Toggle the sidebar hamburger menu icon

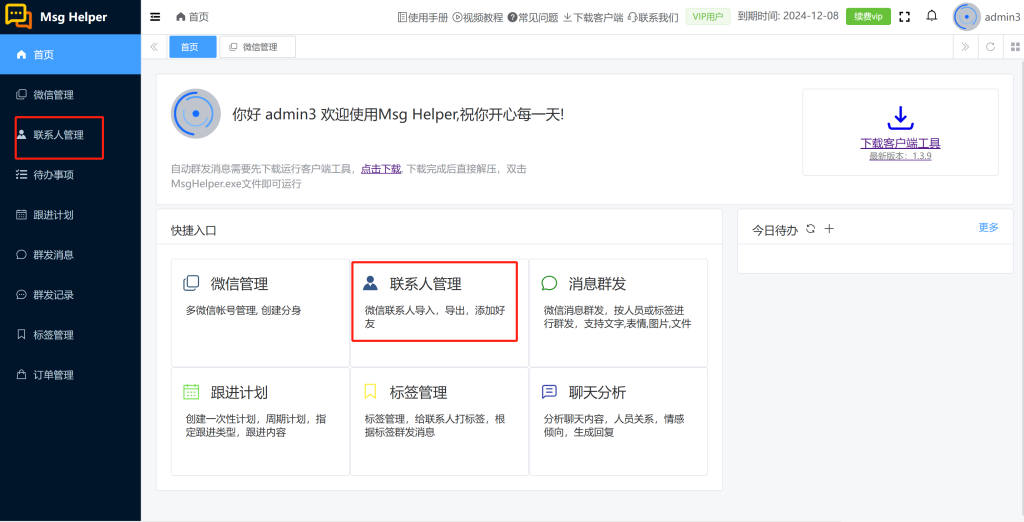point(155,17)
